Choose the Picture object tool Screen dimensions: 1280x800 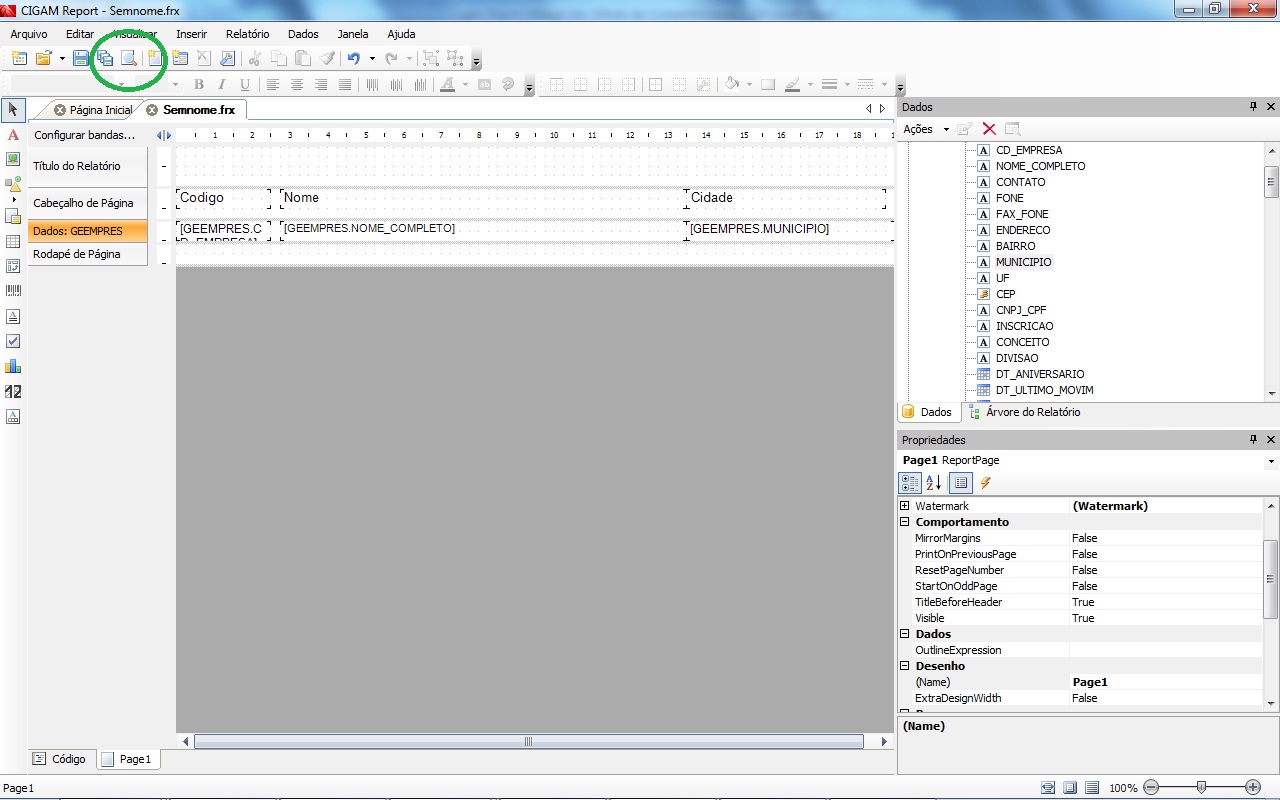click(x=13, y=159)
